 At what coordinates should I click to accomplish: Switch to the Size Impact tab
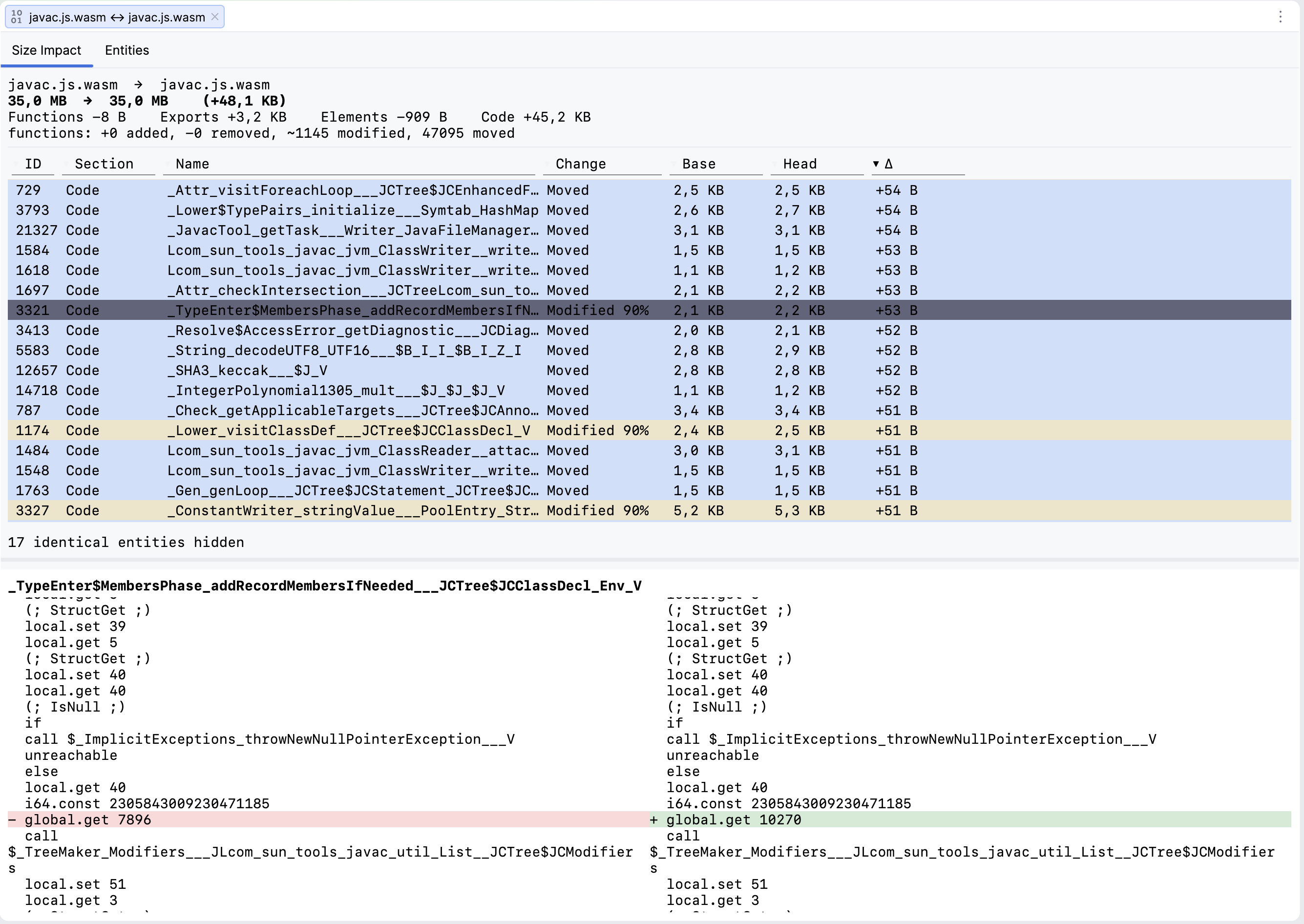(x=47, y=51)
